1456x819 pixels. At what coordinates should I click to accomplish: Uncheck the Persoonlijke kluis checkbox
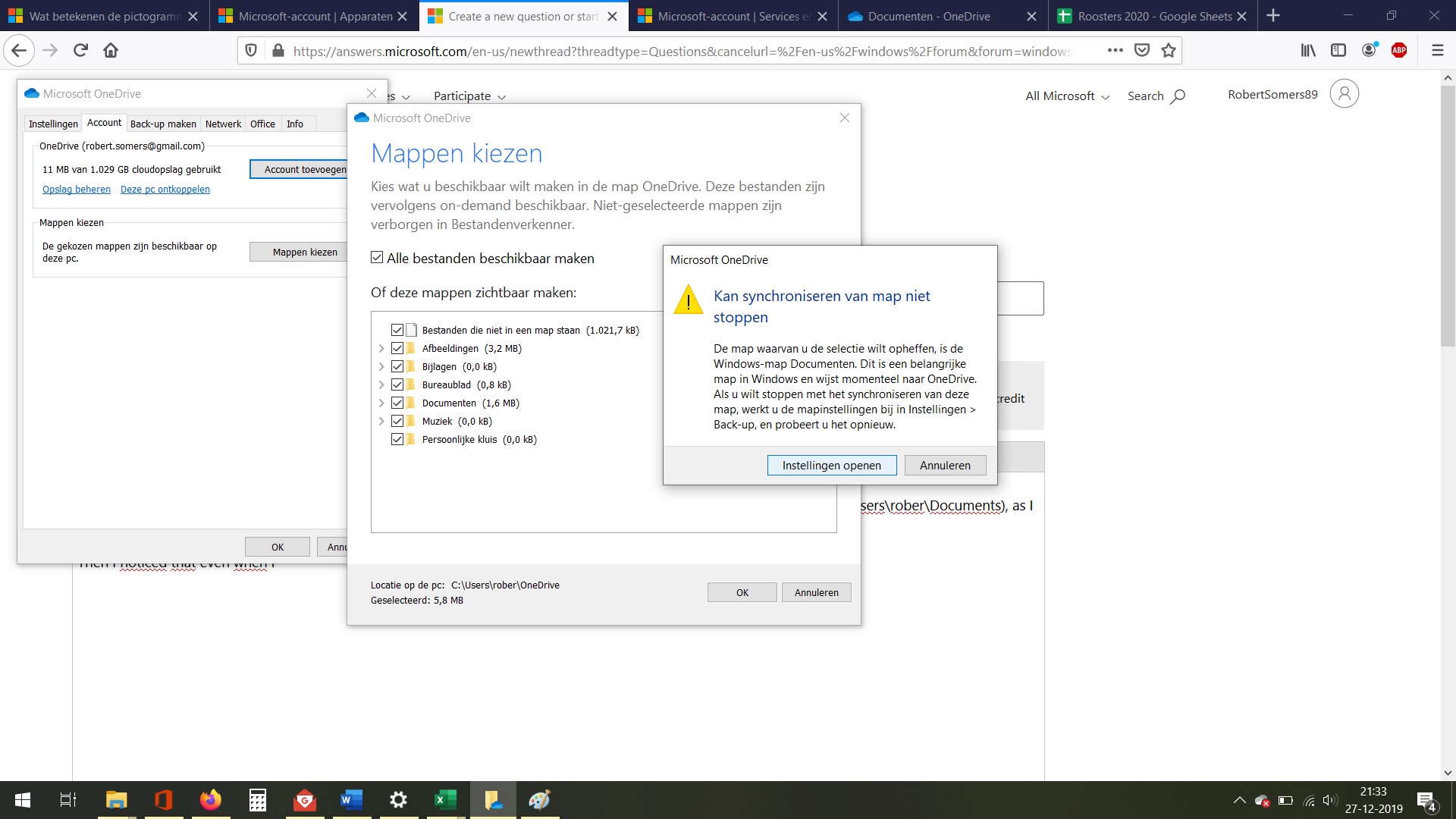pyautogui.click(x=397, y=439)
